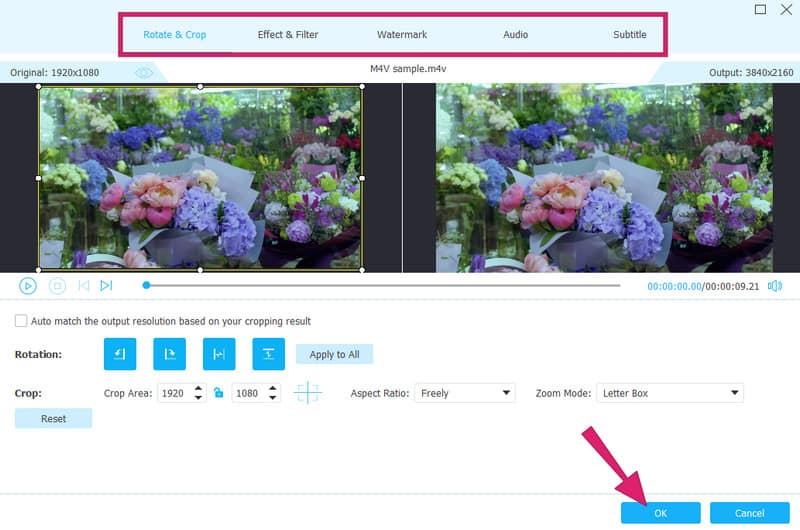
Task: Switch to Effect & Filter tab
Action: tap(288, 35)
